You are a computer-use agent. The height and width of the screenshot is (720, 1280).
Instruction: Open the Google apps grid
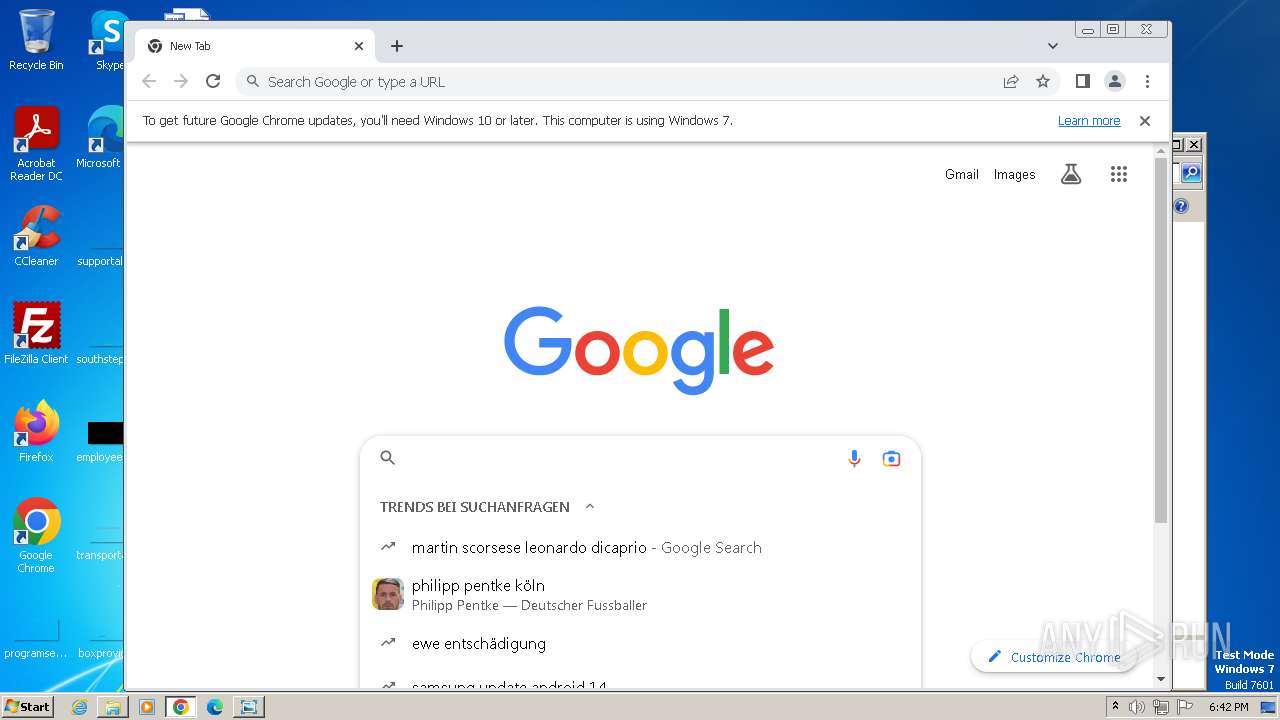coord(1119,174)
